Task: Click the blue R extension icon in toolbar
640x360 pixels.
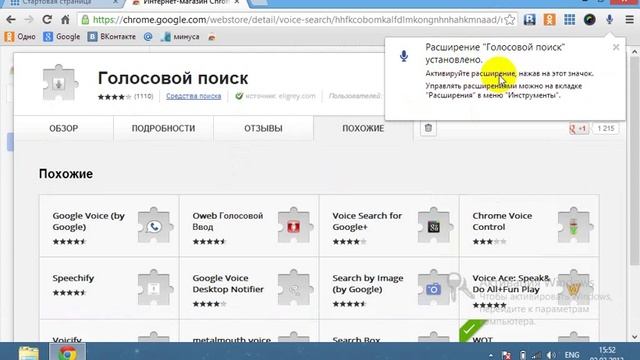Action: tap(529, 20)
